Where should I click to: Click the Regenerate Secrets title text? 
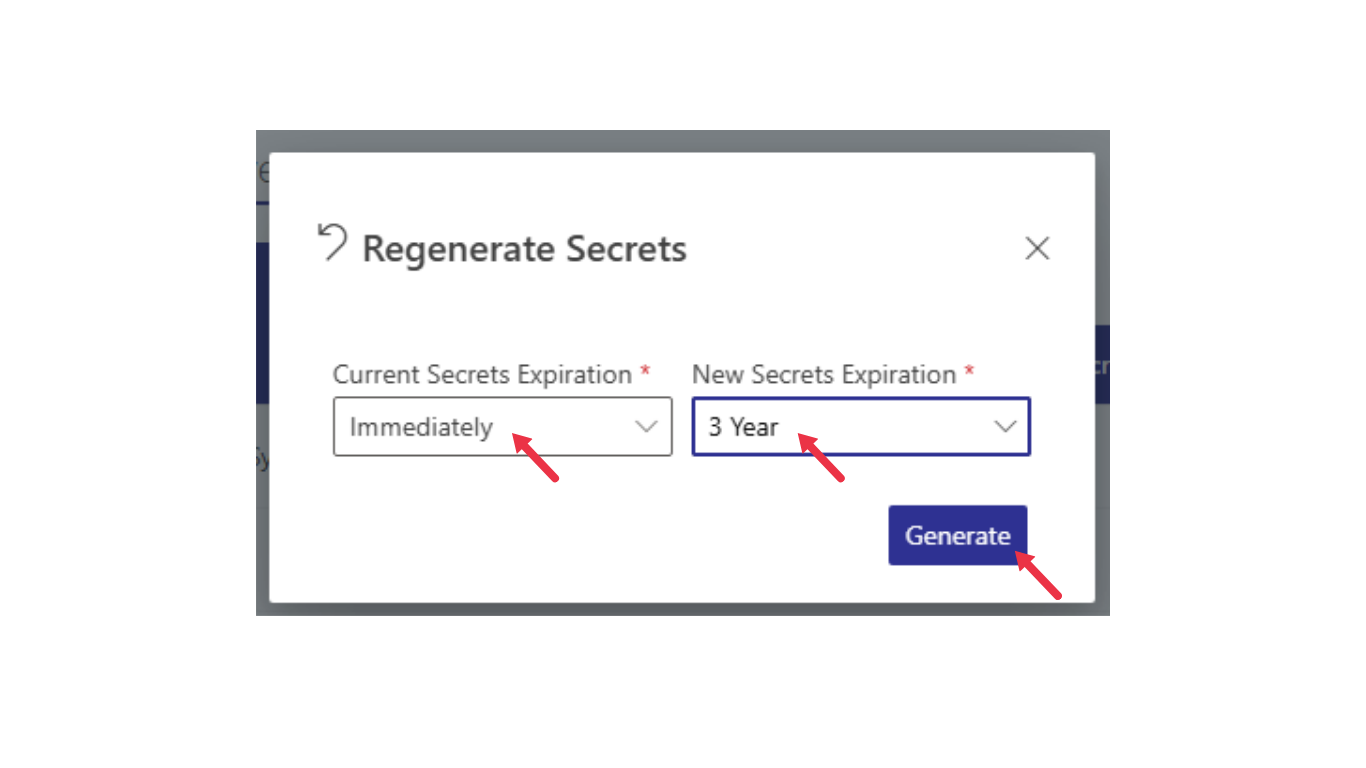[524, 249]
